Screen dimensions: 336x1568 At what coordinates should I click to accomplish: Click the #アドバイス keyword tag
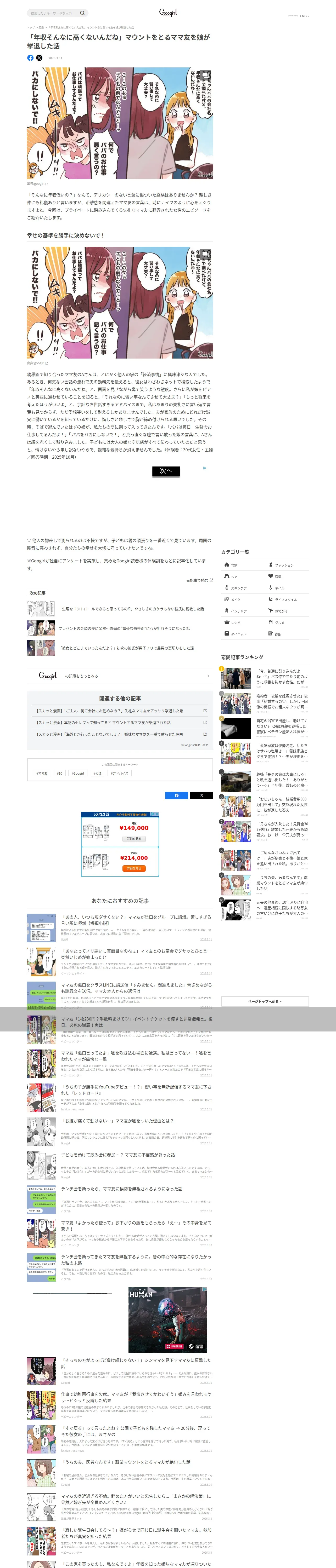click(120, 773)
